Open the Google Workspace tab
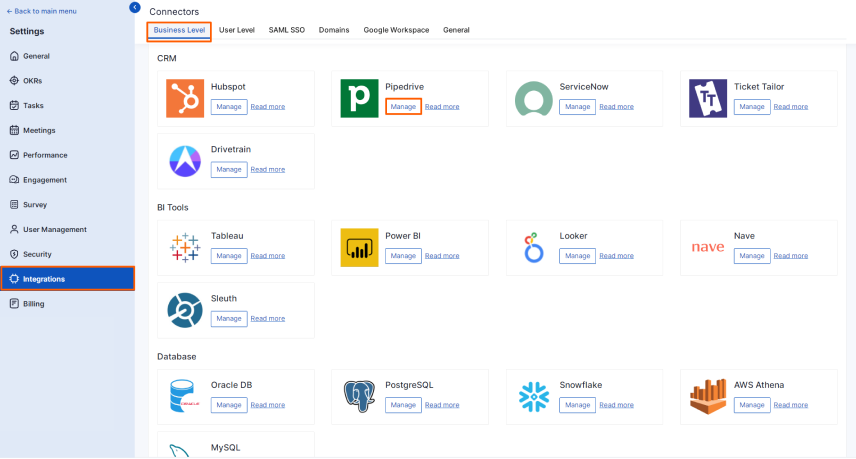 pos(396,30)
